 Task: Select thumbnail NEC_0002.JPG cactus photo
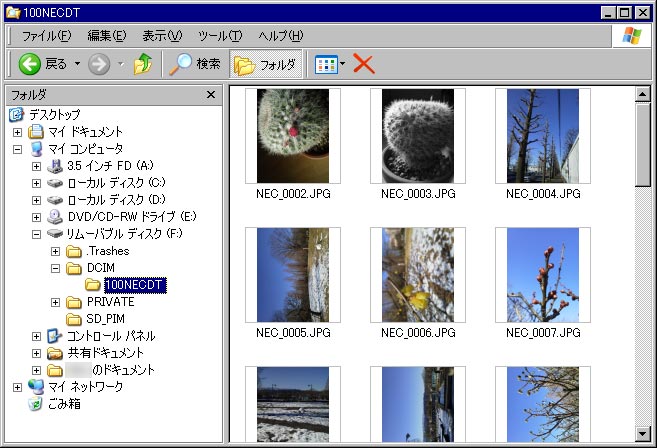(x=293, y=136)
